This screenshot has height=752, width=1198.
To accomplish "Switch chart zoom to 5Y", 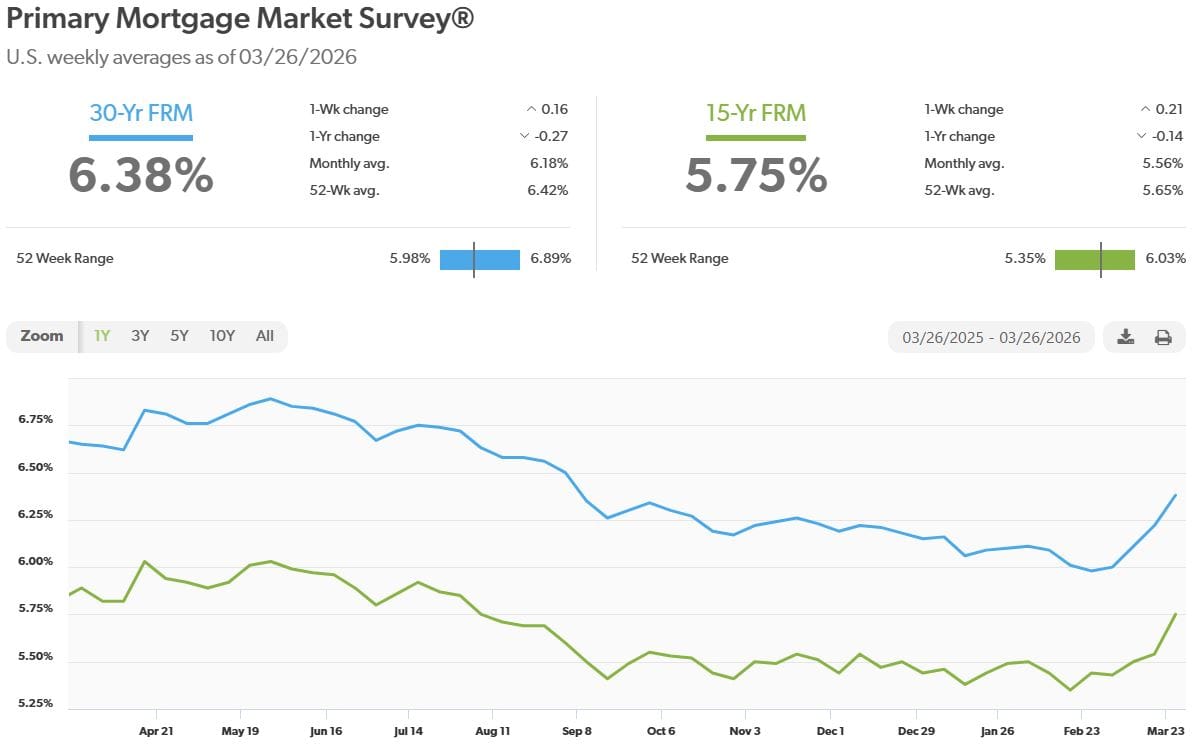I will pos(180,336).
